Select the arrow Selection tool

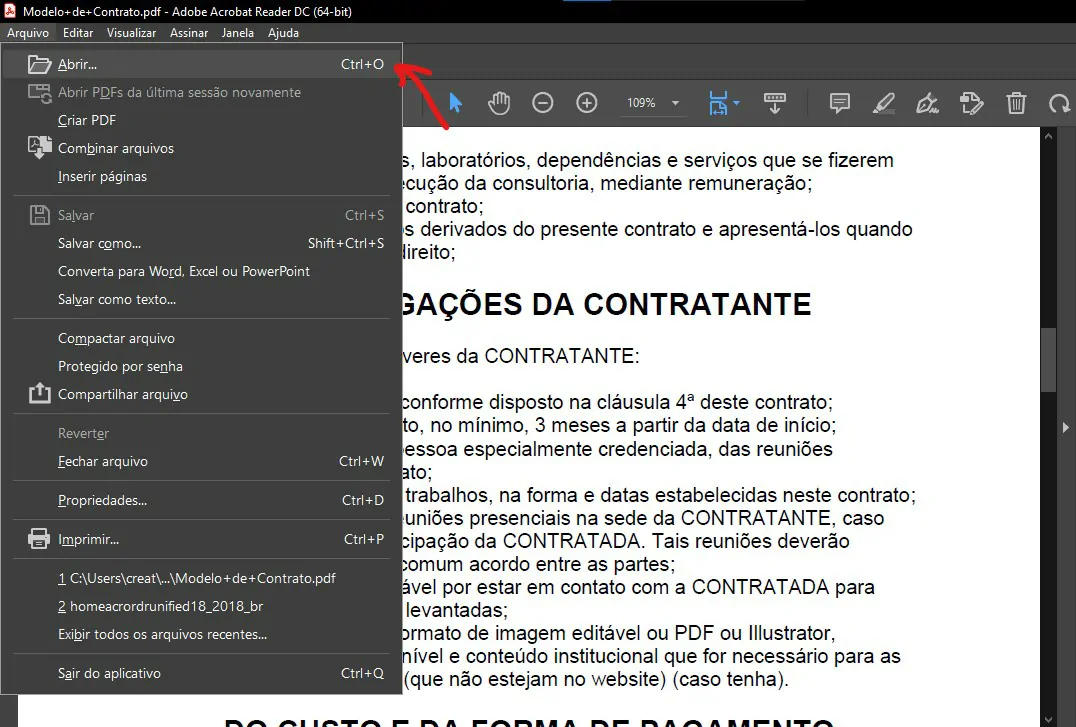pos(455,103)
